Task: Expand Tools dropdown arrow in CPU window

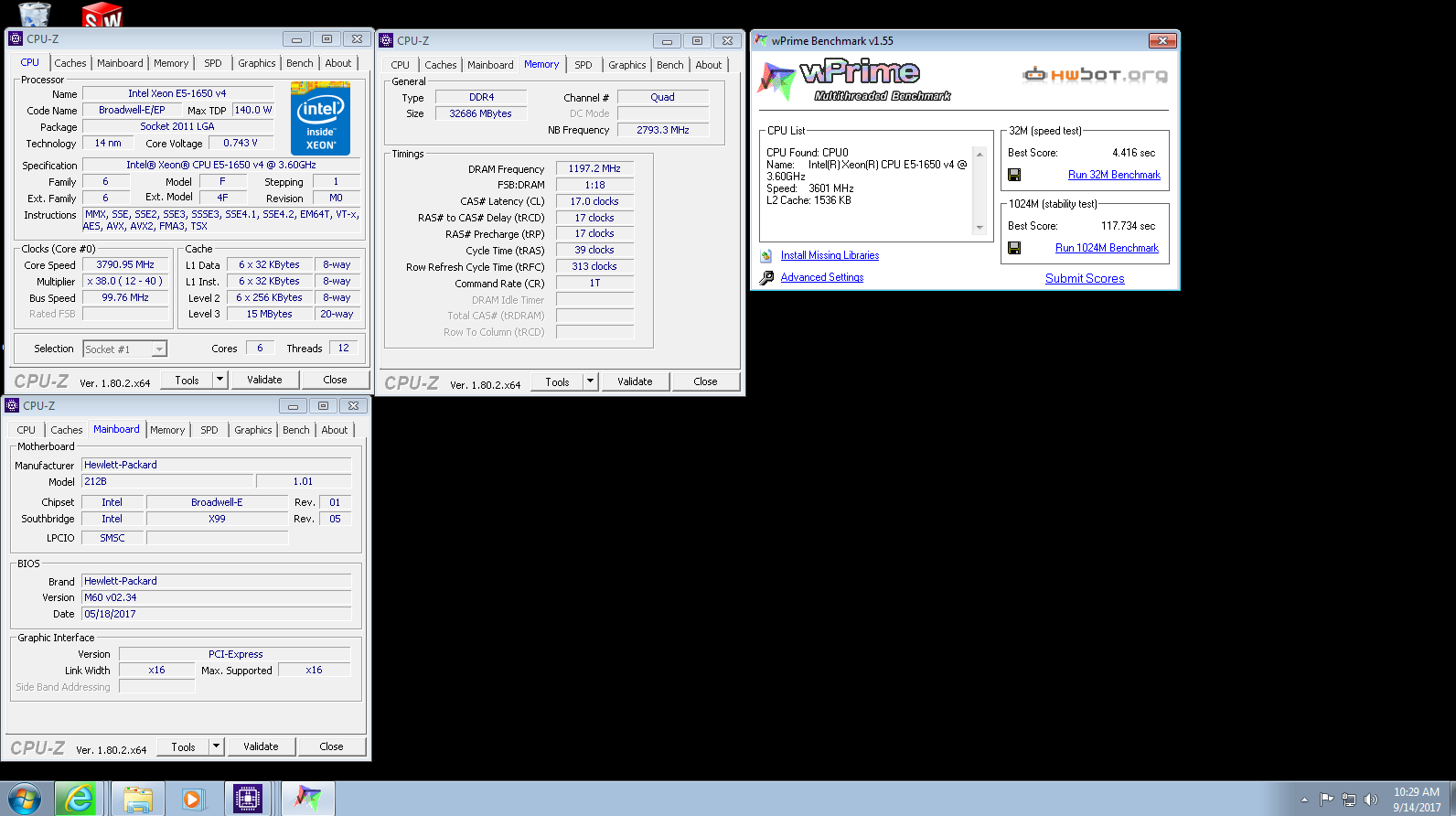Action: coord(219,380)
